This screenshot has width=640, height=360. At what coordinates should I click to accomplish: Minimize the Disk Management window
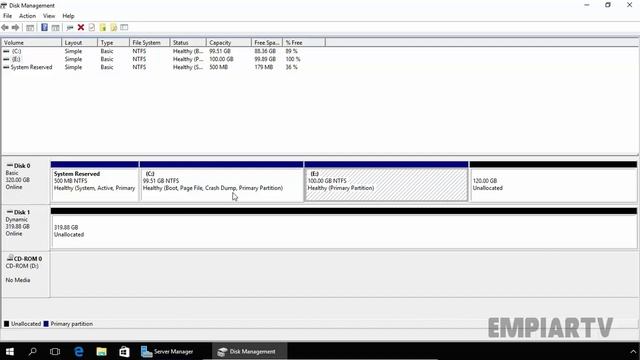point(587,5)
